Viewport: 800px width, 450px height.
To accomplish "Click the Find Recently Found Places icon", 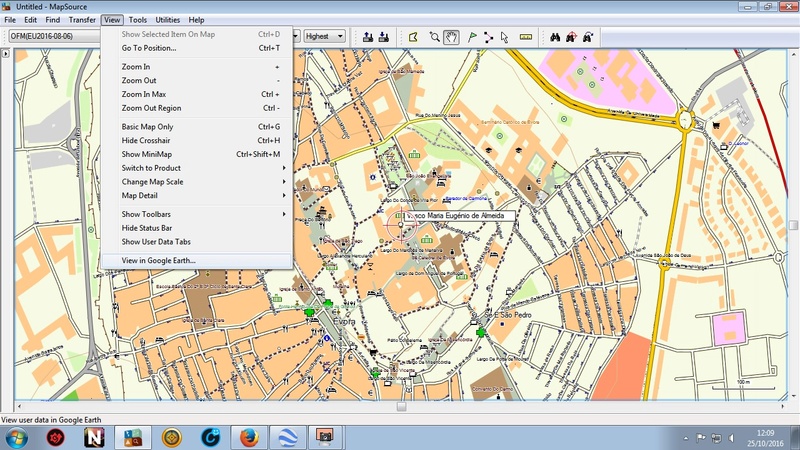I will 588,37.
